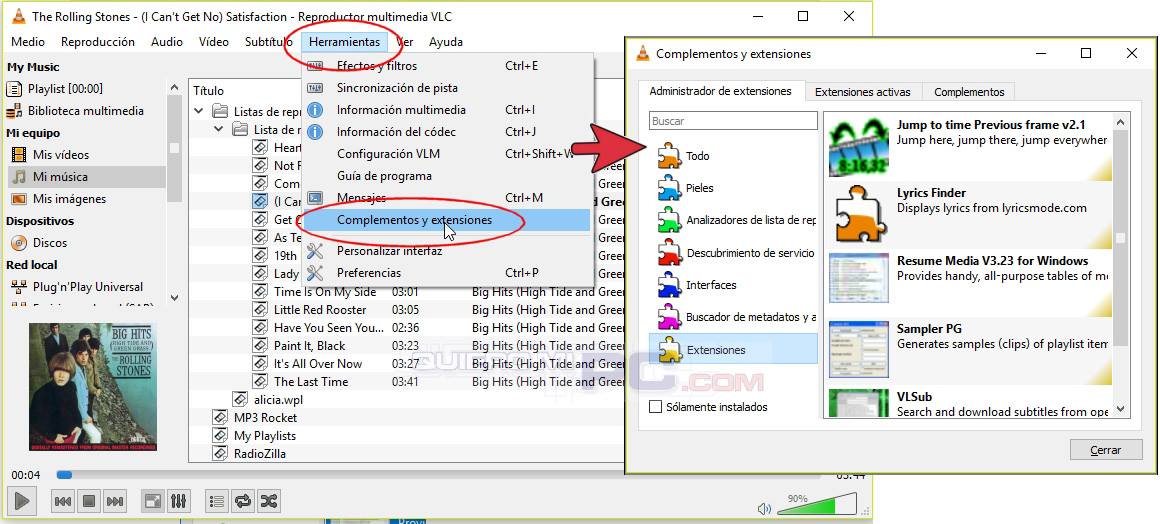1160x524 pixels.
Task: Click the Play button
Action: [22, 502]
